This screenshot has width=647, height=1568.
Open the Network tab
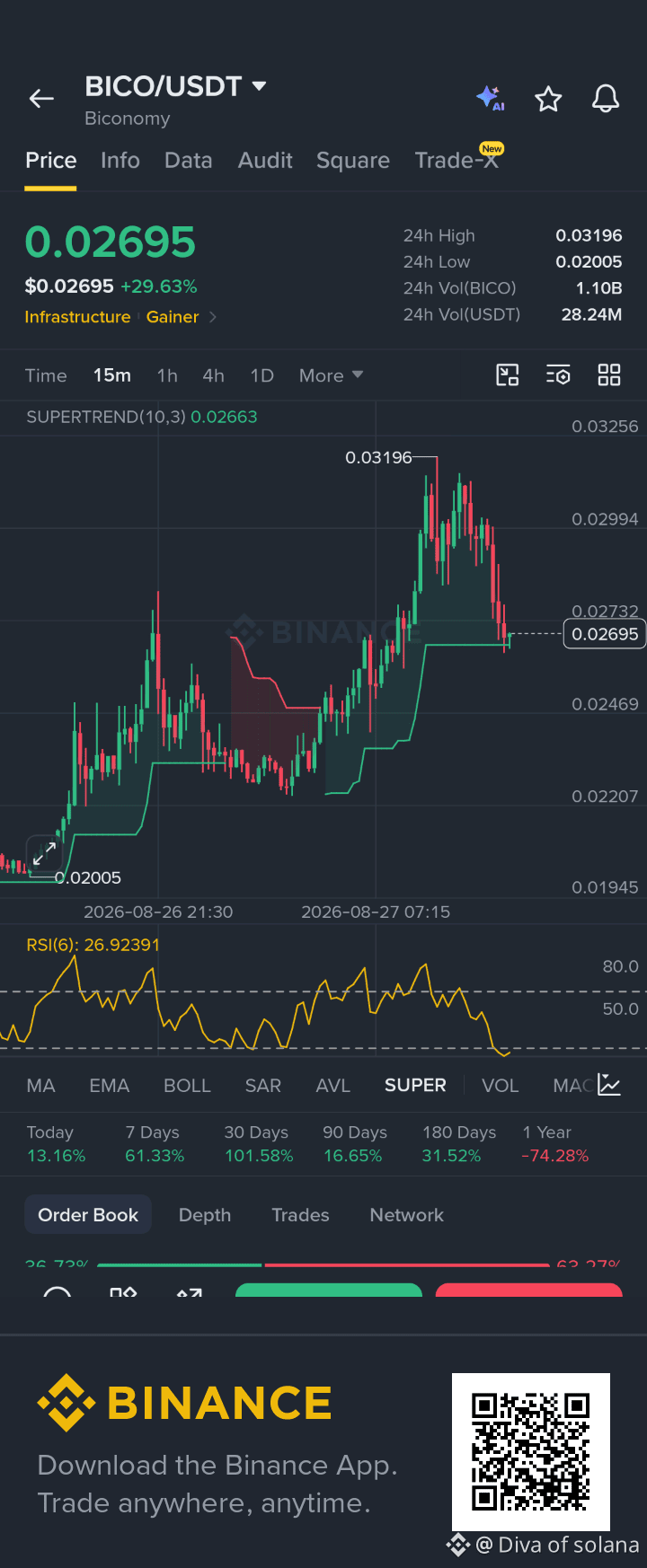coord(407,1215)
